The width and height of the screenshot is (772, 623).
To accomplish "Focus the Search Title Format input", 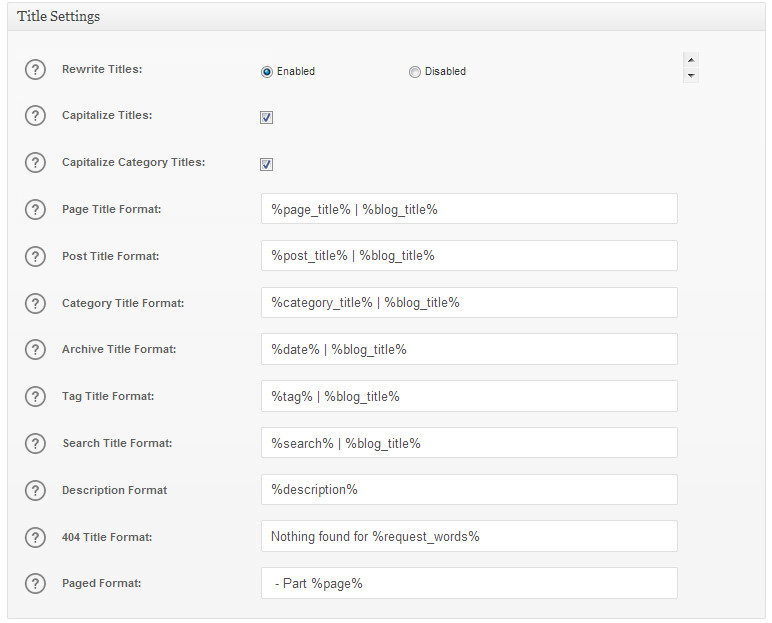I will (469, 443).
